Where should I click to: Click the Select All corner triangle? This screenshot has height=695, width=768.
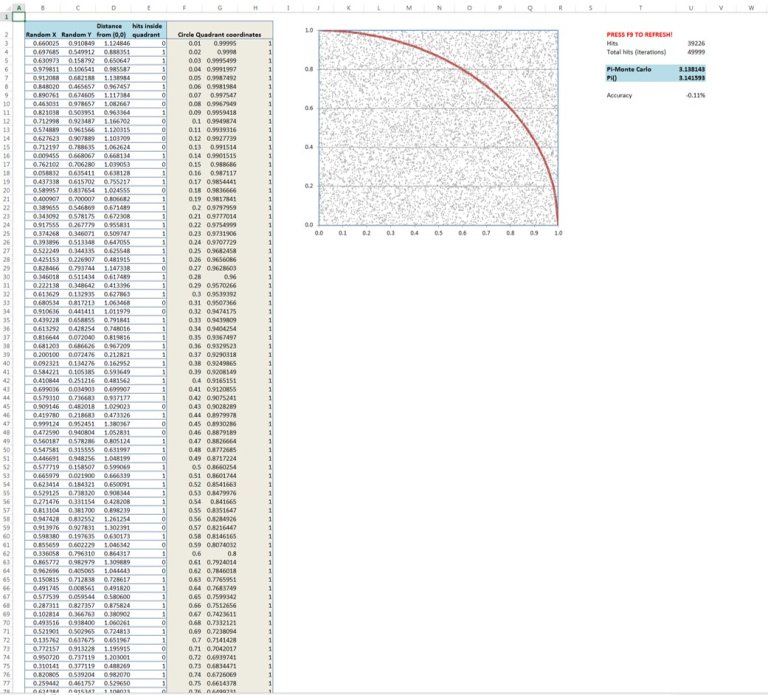5,8
